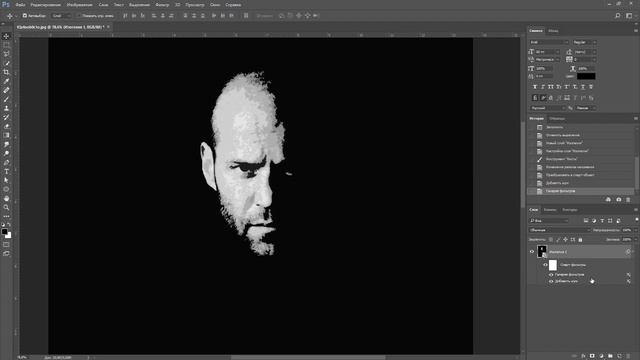Create a new adjustment layer icon

coord(601,356)
